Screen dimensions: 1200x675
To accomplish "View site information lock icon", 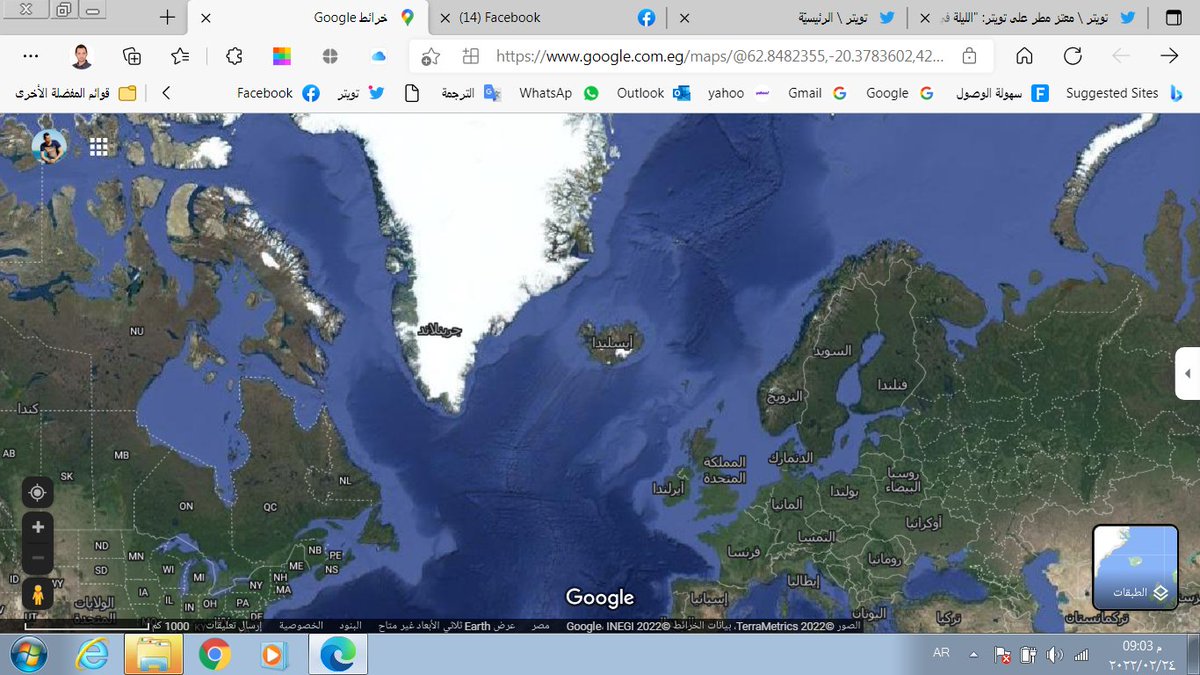I will pos(969,57).
